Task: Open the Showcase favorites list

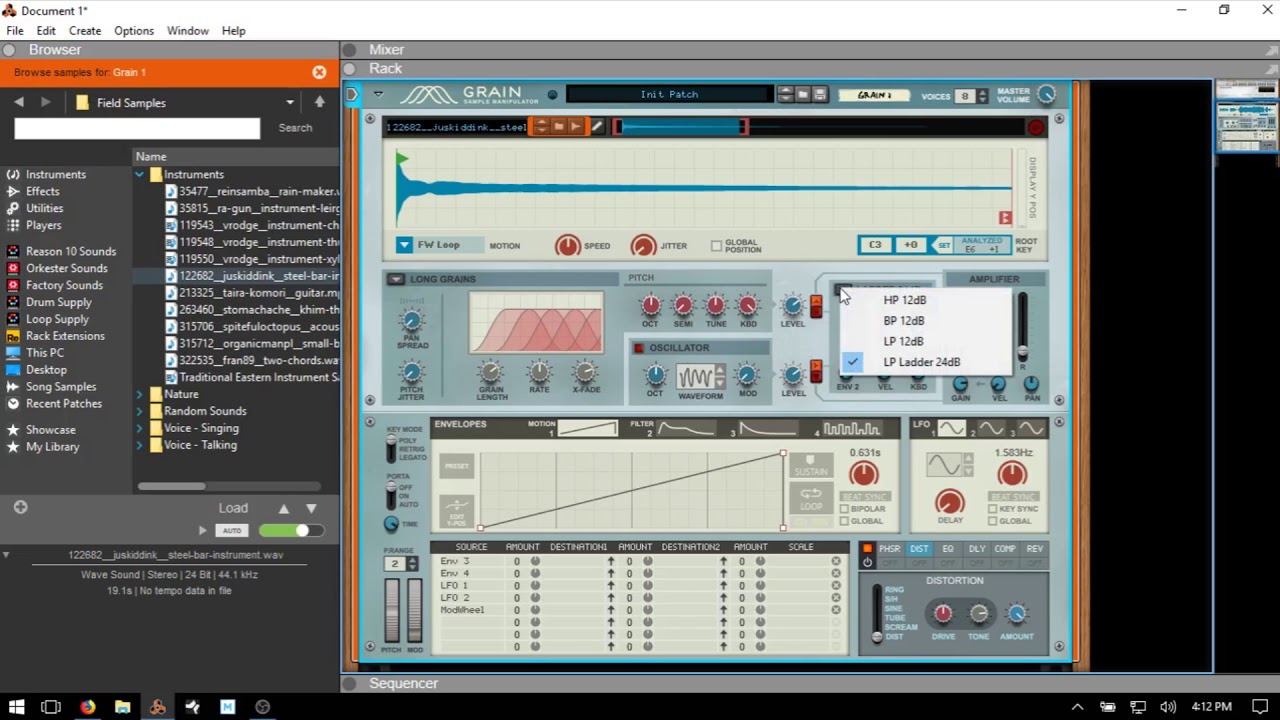Action: tap(42, 430)
